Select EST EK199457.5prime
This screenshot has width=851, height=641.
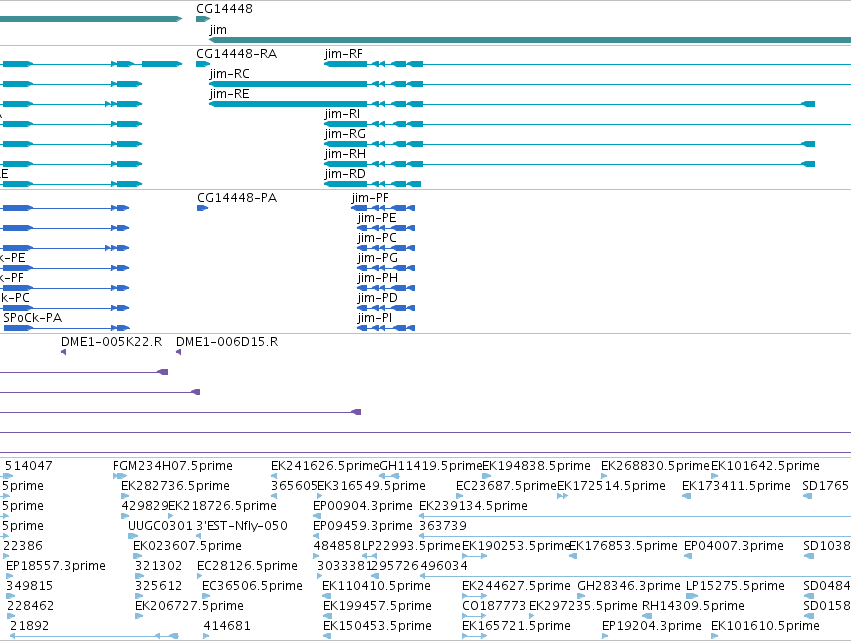[377, 606]
